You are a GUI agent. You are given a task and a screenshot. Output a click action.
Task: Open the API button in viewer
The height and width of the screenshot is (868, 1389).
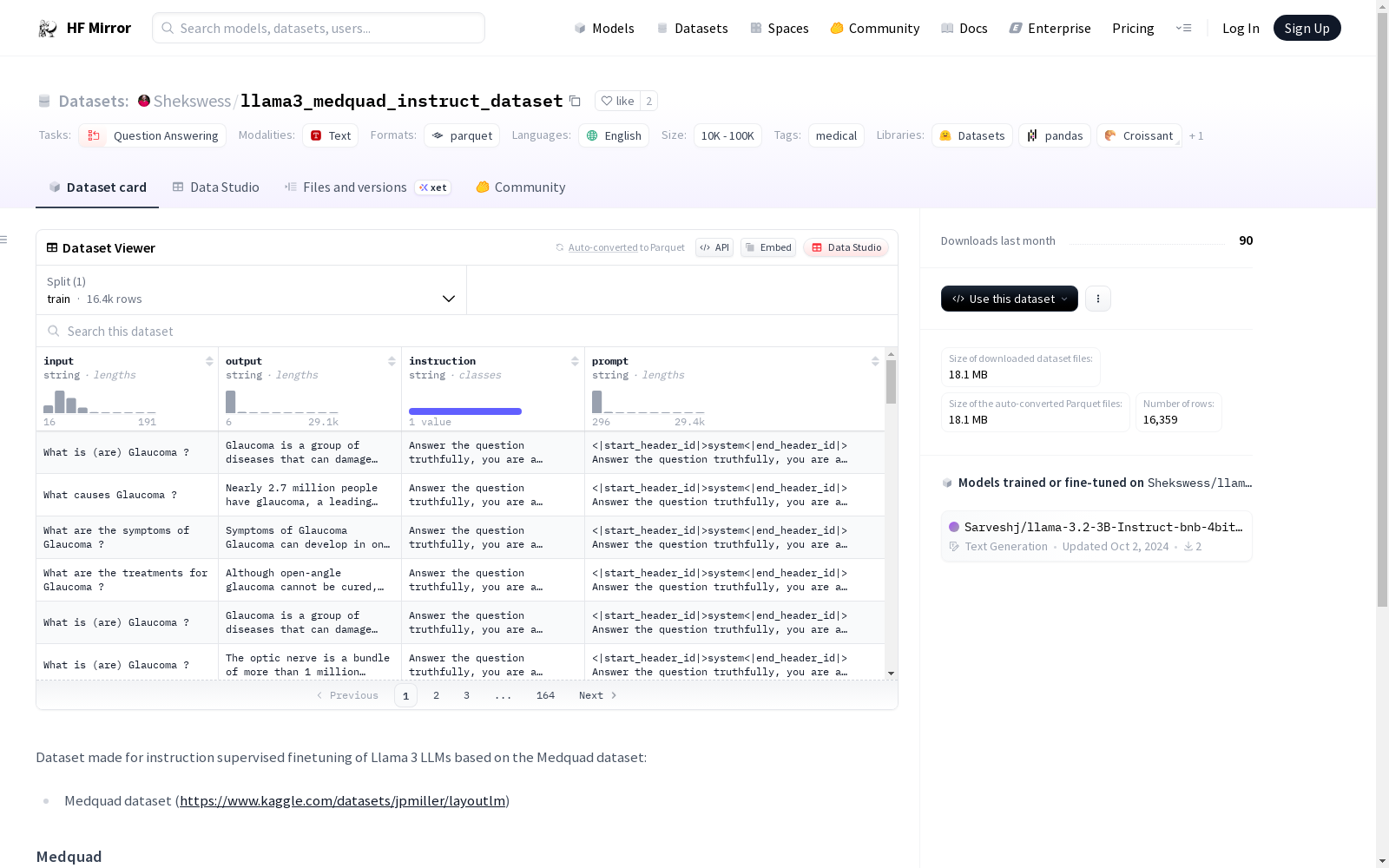(714, 247)
